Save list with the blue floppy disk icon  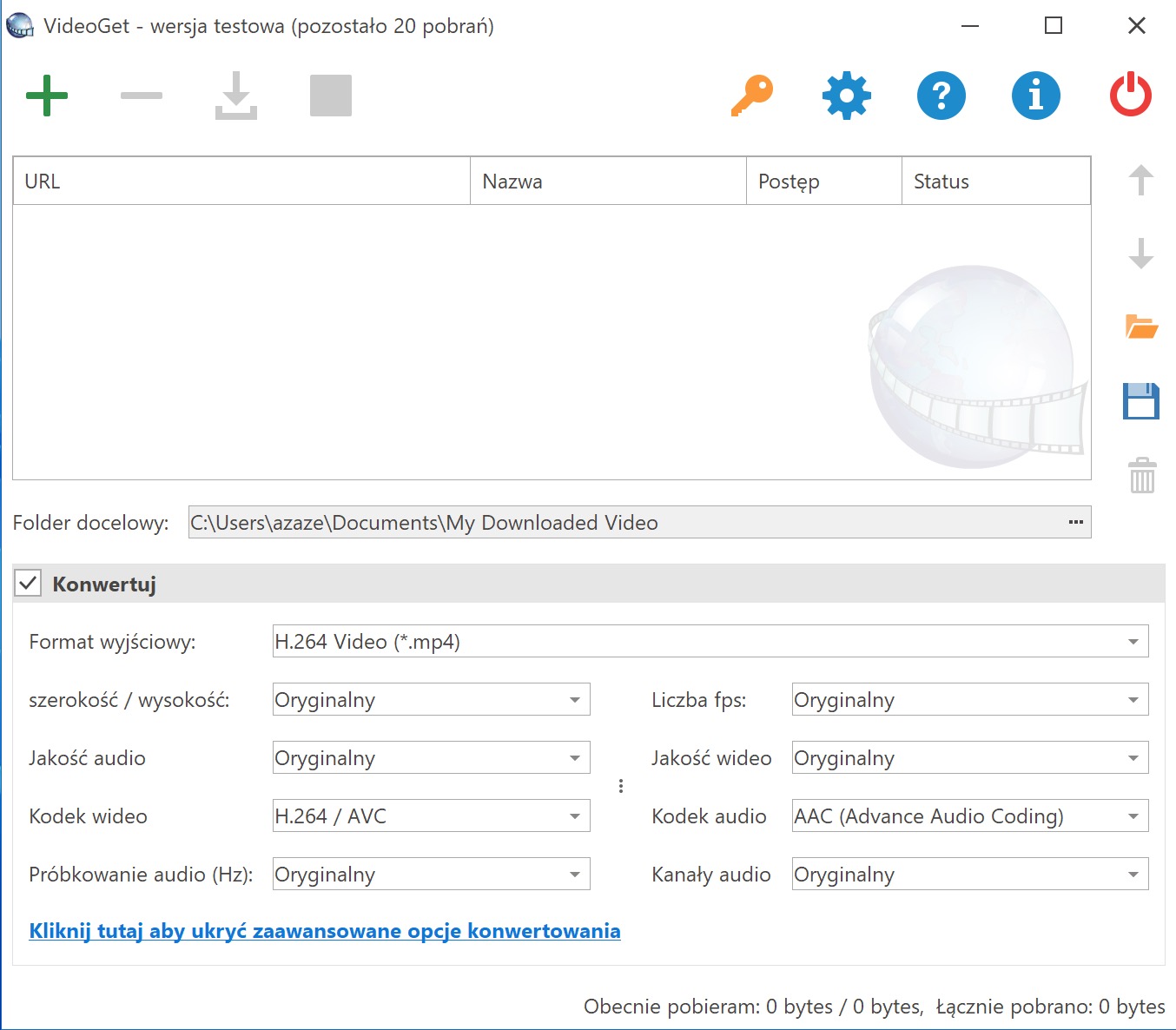coord(1141,401)
